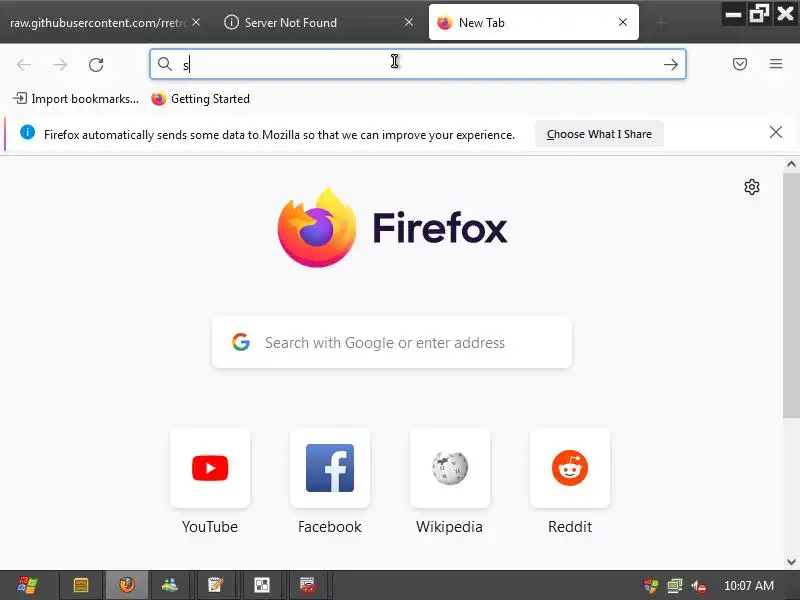Open the file manager taskbar icon
Screen dimensions: 800x600
click(x=81, y=585)
